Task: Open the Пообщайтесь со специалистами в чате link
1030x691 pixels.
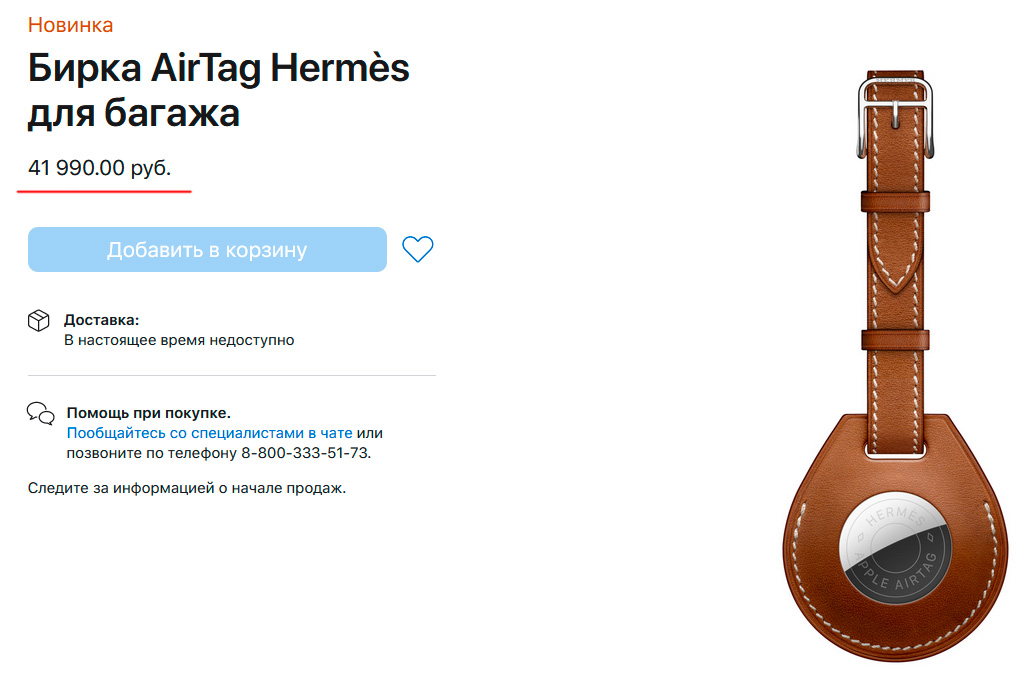Action: pos(210,433)
